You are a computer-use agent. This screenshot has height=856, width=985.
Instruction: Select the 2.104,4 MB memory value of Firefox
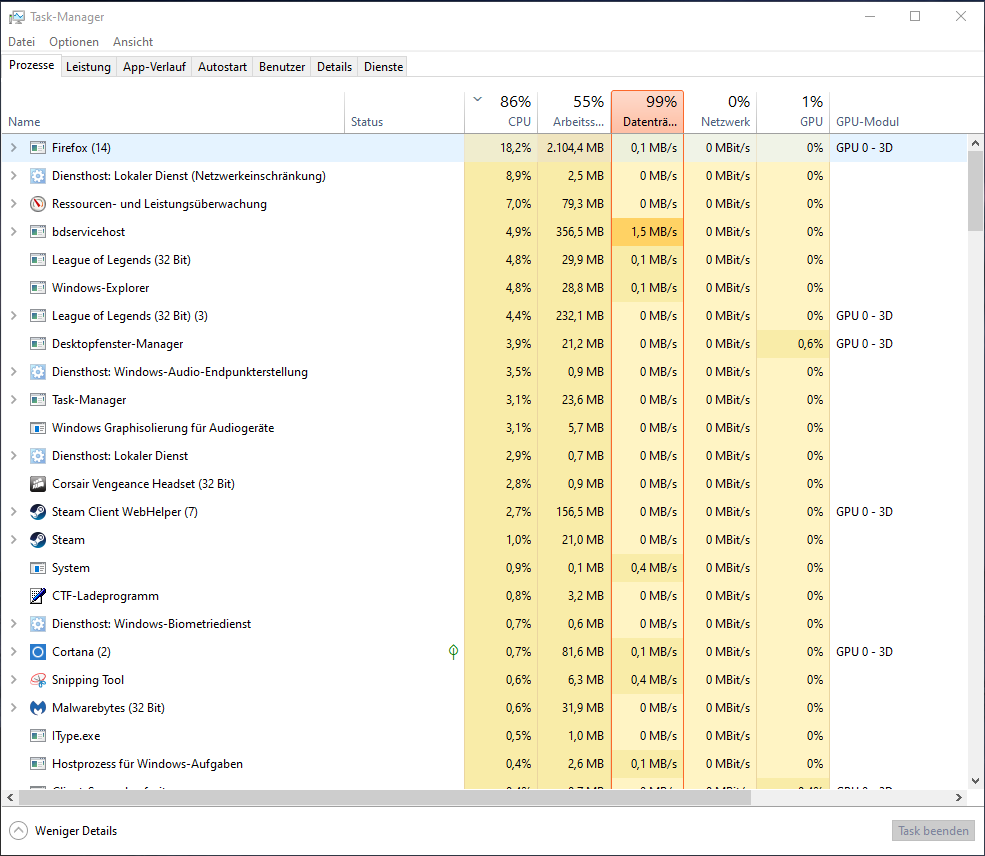[574, 148]
